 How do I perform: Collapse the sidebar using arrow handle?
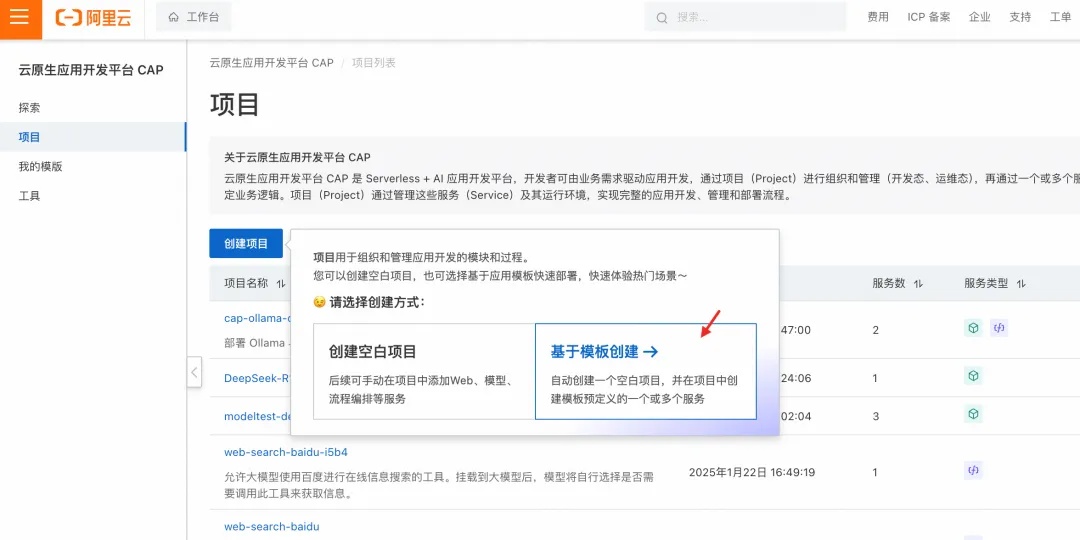point(194,372)
